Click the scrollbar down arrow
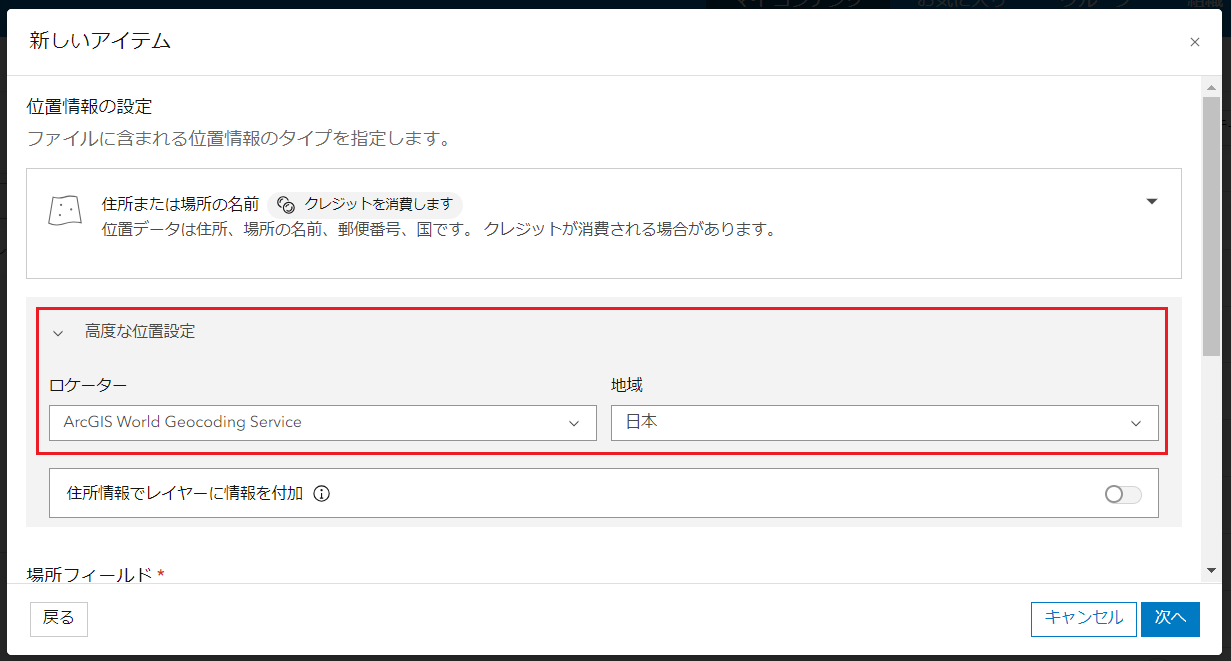The height and width of the screenshot is (661, 1231). click(x=1211, y=570)
